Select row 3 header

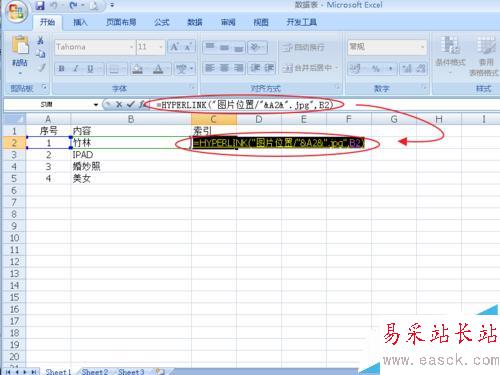point(14,155)
